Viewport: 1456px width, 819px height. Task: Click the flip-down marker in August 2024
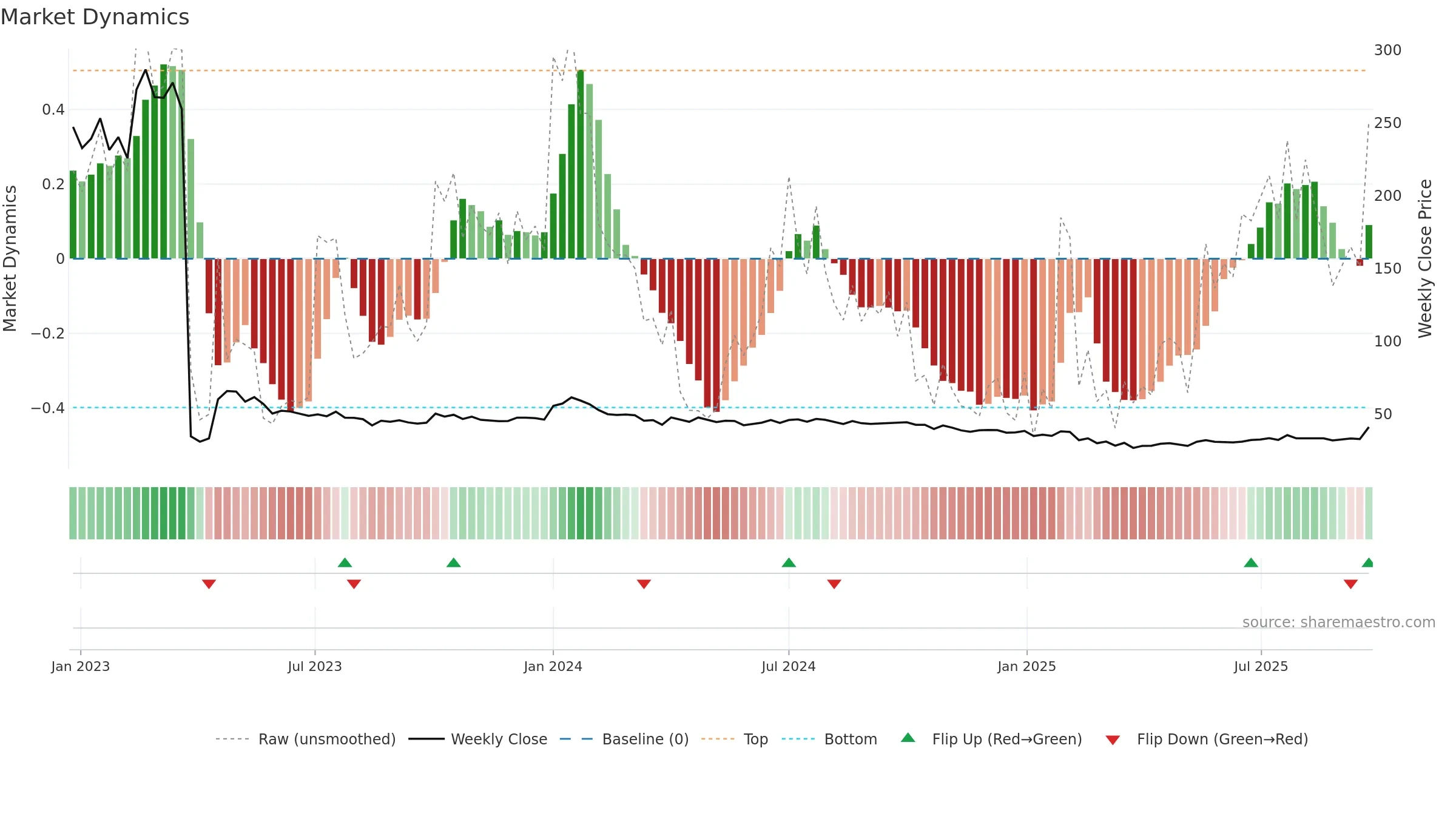click(x=834, y=584)
